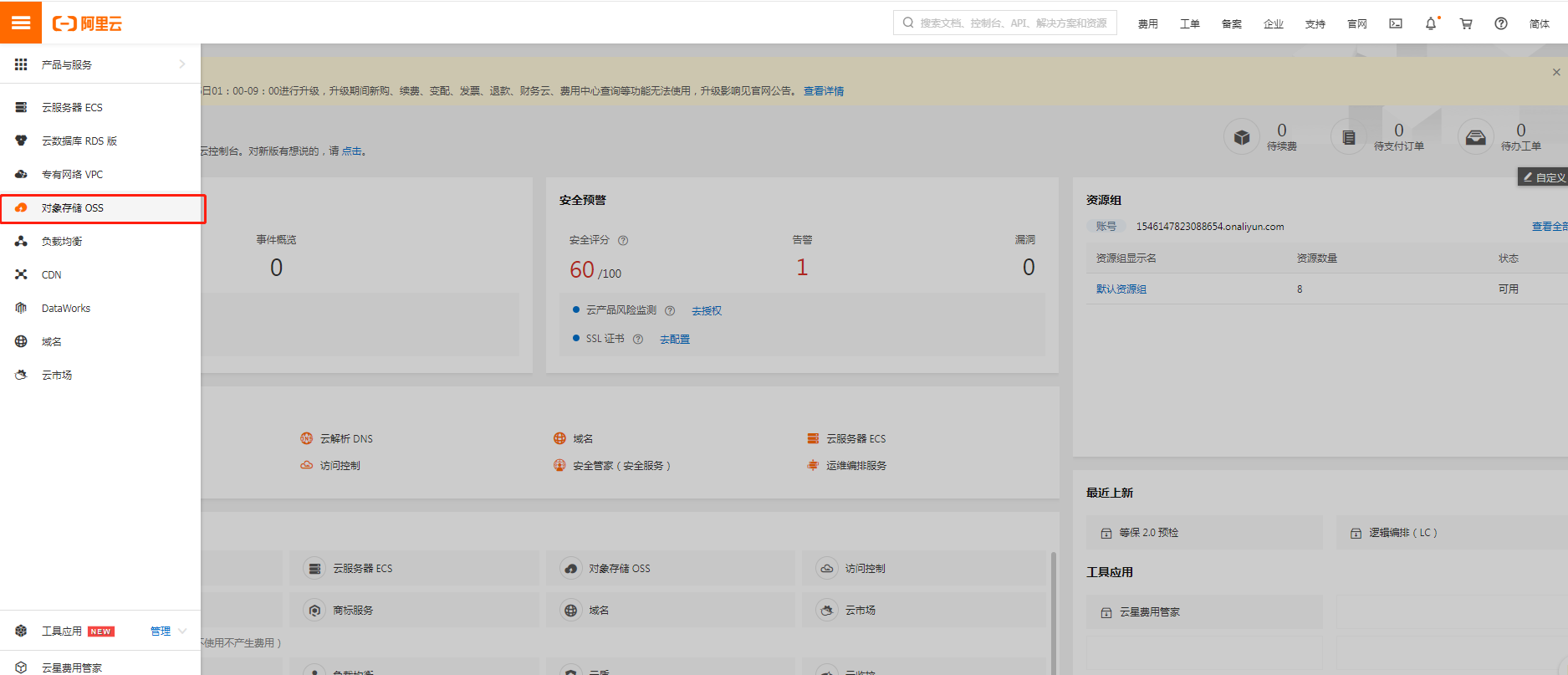Viewport: 1568px width, 675px height.
Task: Click the 告警 count value 1
Action: point(802,268)
